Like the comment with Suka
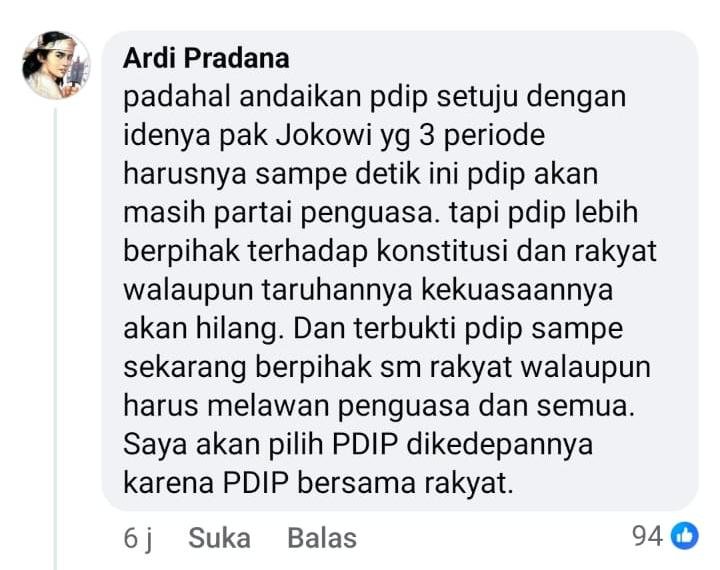This screenshot has width=720, height=570. click(219, 538)
